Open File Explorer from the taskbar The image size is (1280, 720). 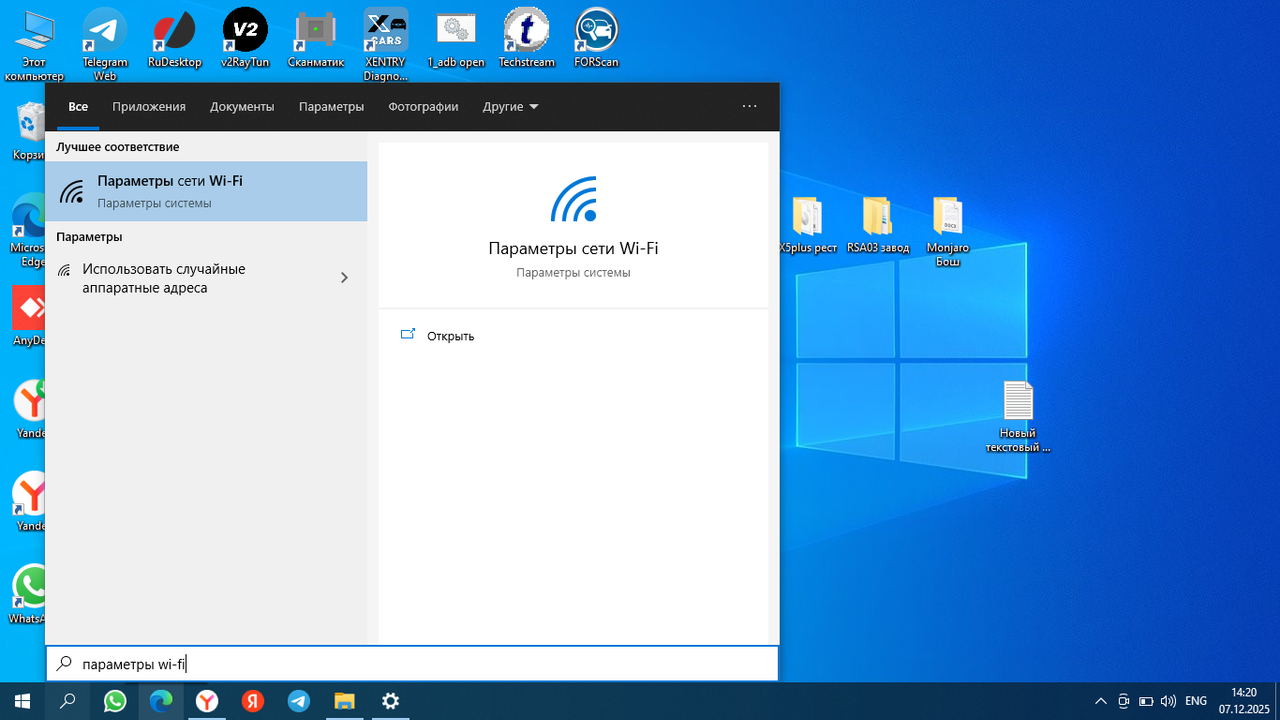345,701
